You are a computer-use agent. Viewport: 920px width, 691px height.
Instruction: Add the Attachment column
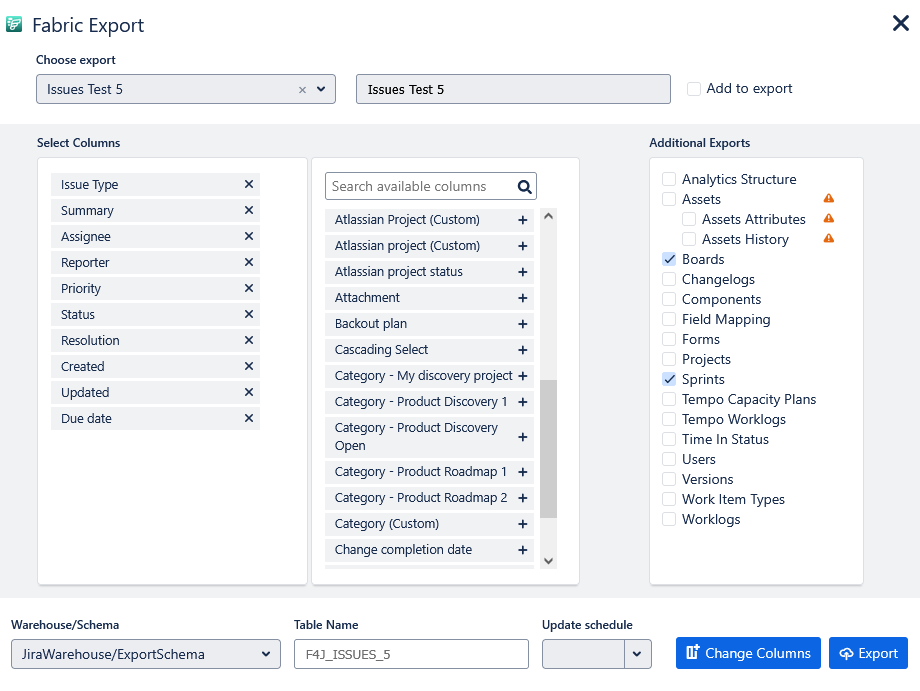pyautogui.click(x=522, y=298)
